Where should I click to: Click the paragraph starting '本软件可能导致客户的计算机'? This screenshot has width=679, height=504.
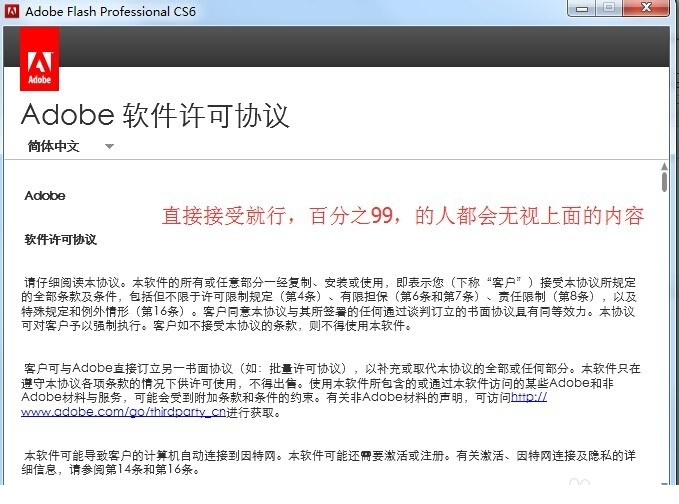point(328,462)
